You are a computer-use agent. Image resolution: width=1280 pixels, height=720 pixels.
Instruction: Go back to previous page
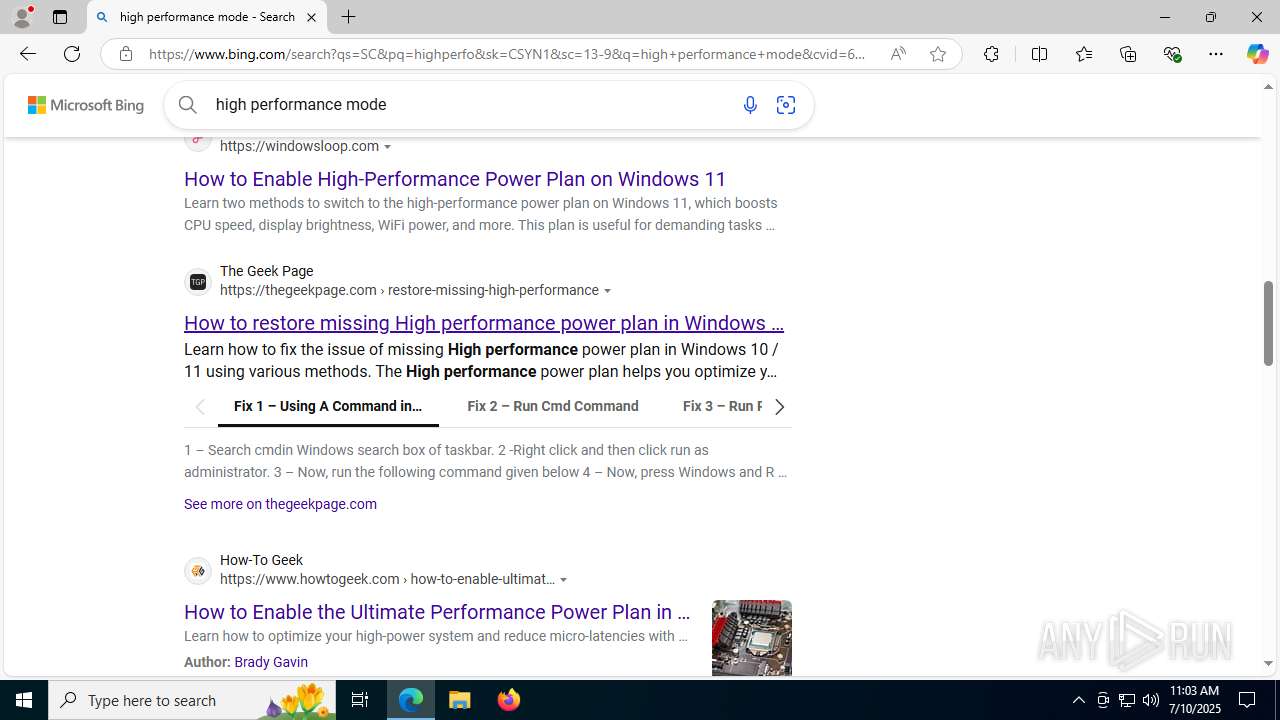(x=27, y=54)
